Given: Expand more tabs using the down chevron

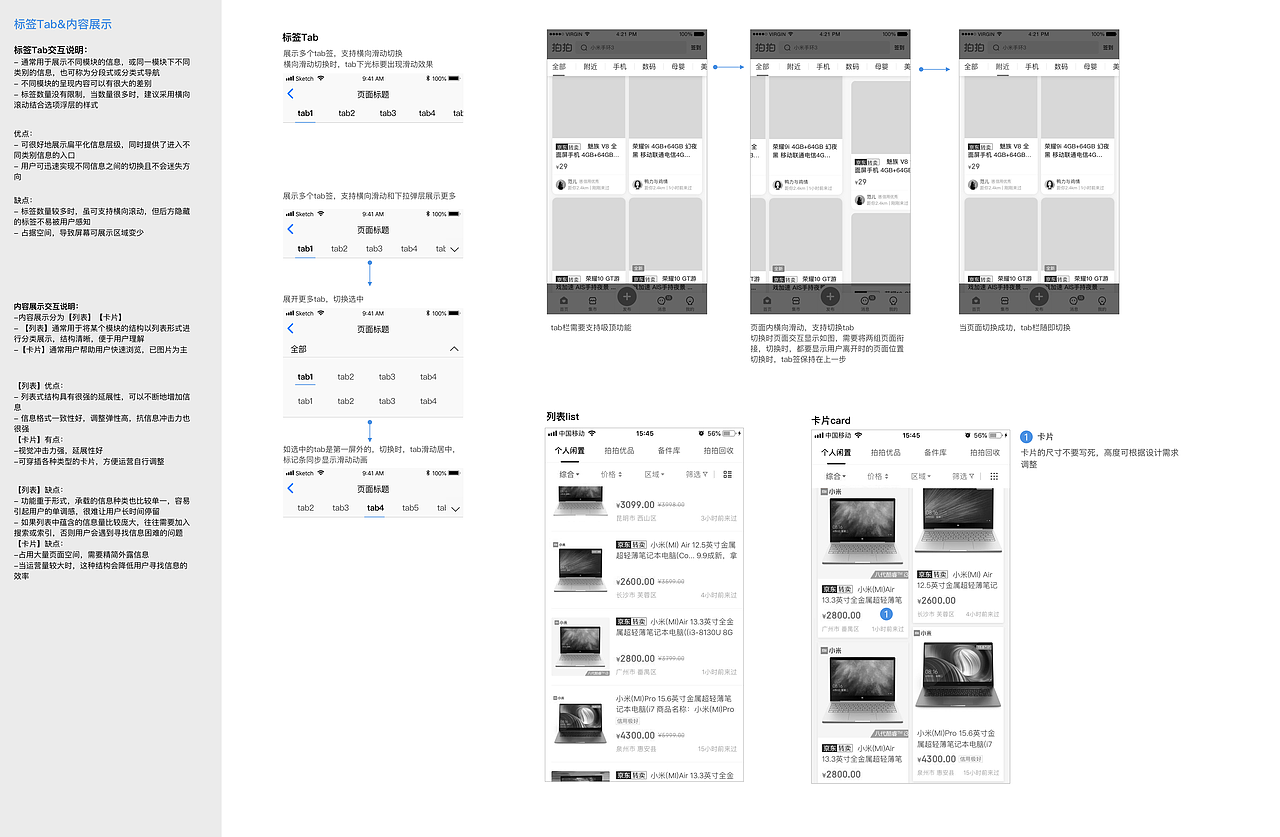Looking at the screenshot, I should click(x=454, y=248).
